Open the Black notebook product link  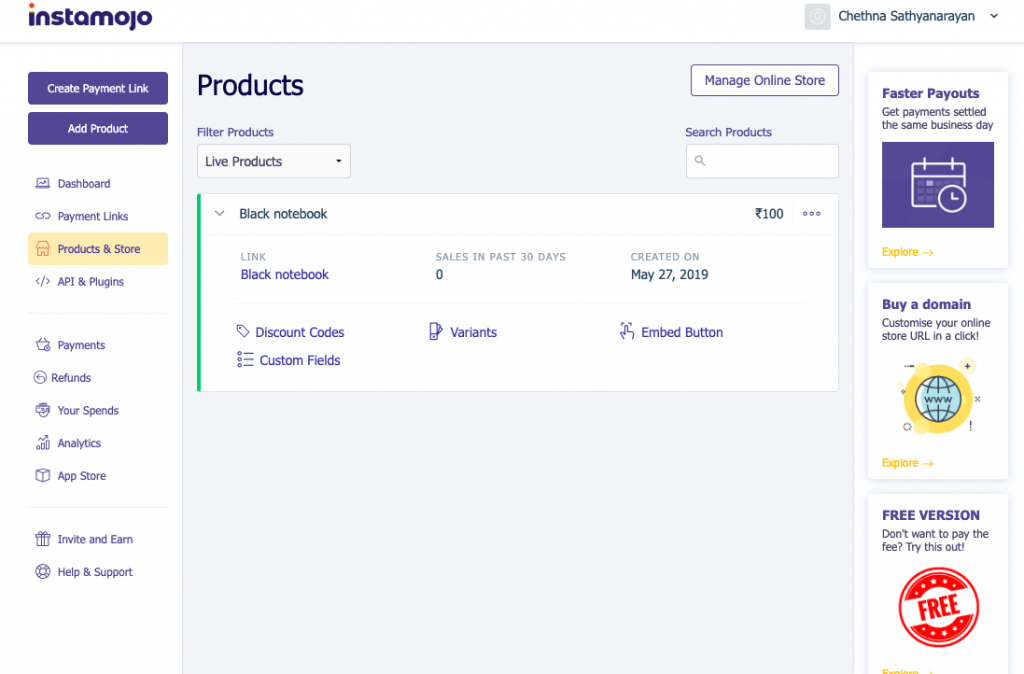pos(284,275)
